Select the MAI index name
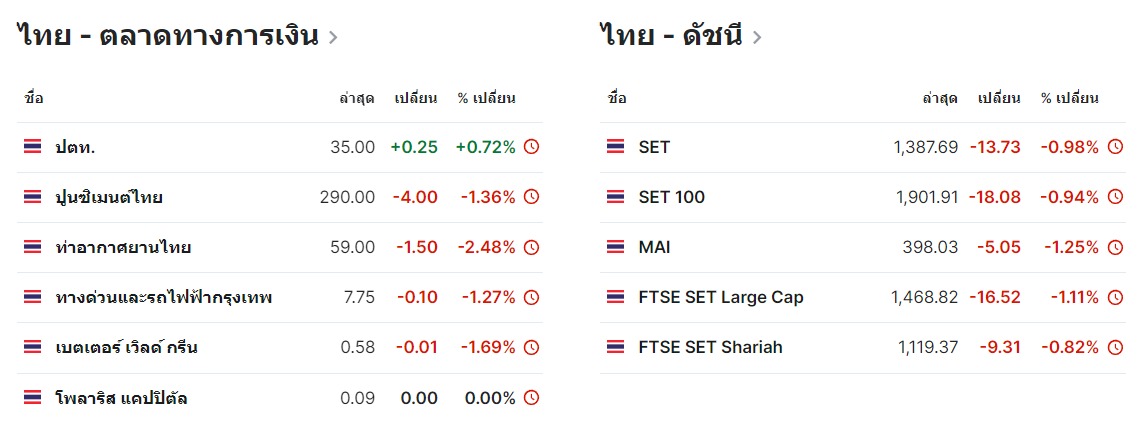 tap(654, 248)
